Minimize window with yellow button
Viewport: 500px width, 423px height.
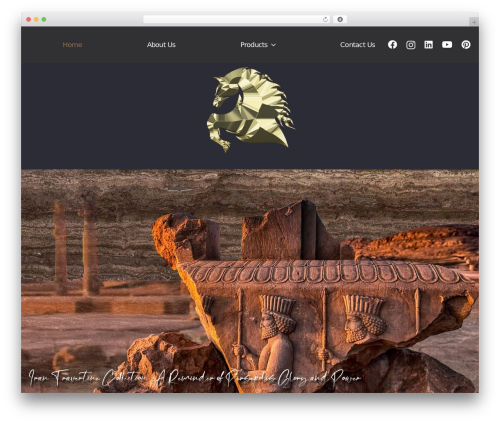point(36,19)
